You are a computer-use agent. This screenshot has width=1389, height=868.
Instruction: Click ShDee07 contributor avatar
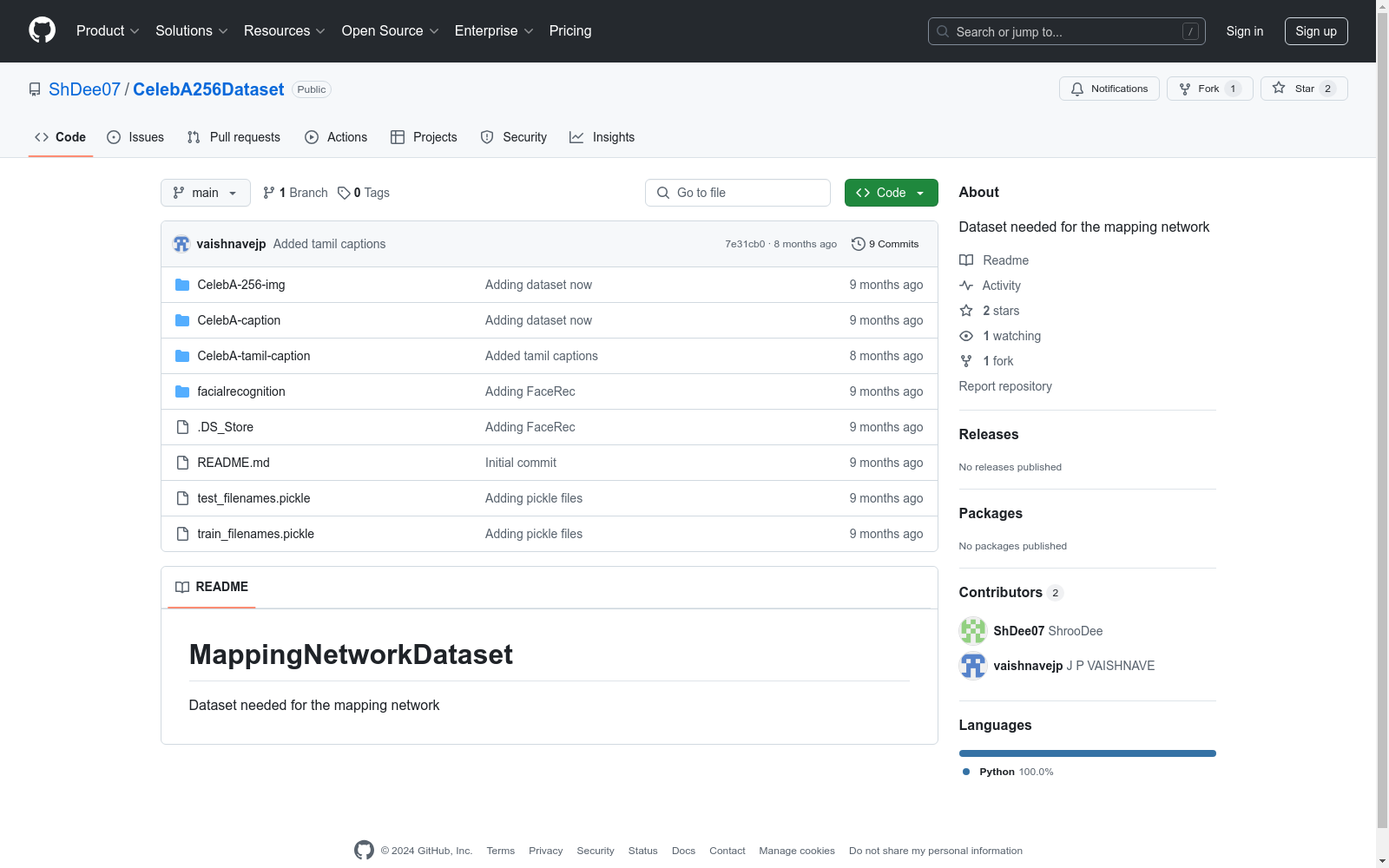973,631
